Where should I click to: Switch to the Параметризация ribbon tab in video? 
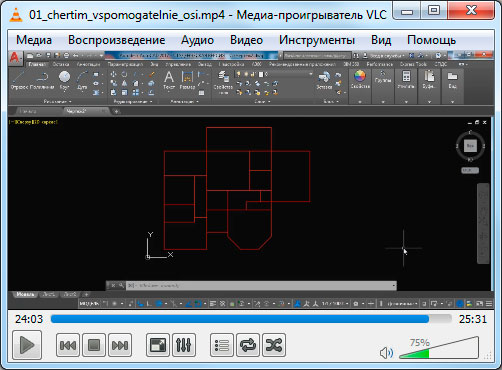tap(125, 64)
